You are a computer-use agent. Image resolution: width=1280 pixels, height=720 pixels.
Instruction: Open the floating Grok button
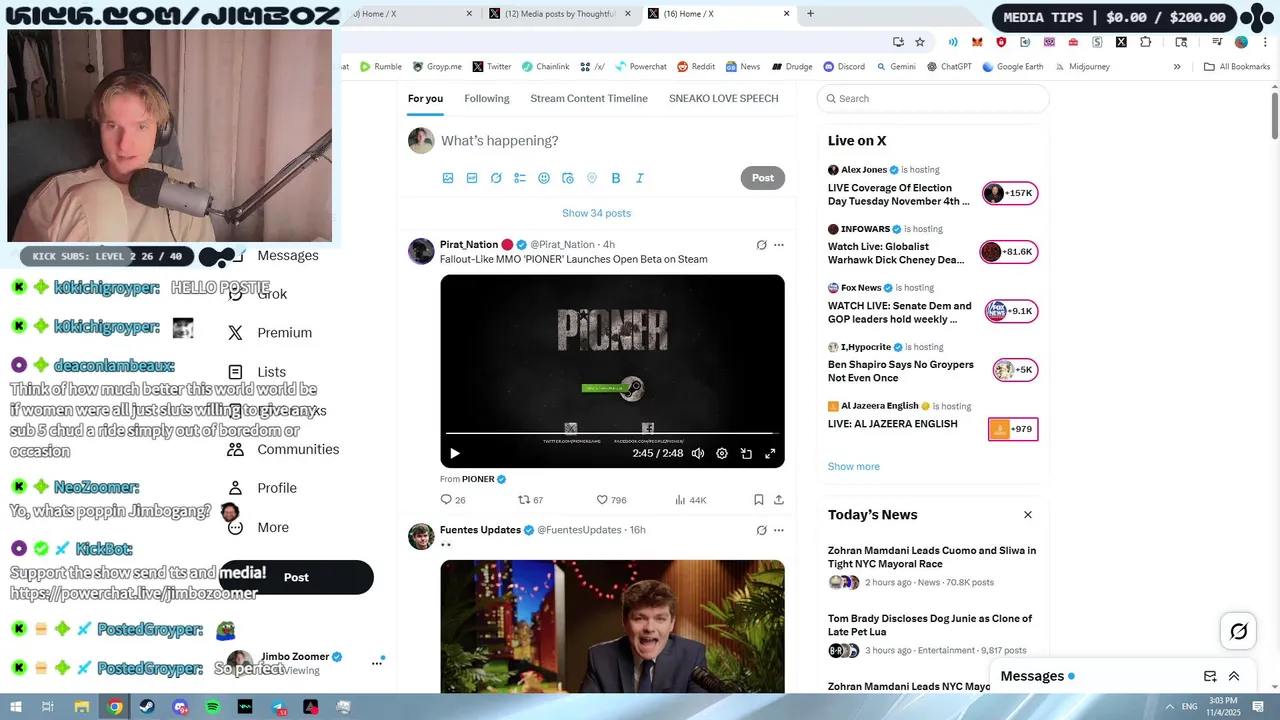(x=1239, y=631)
